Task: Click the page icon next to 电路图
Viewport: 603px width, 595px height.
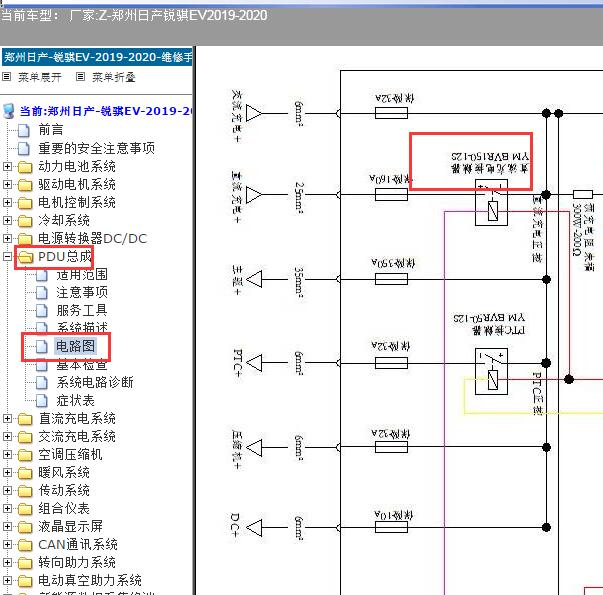Action: [42, 347]
